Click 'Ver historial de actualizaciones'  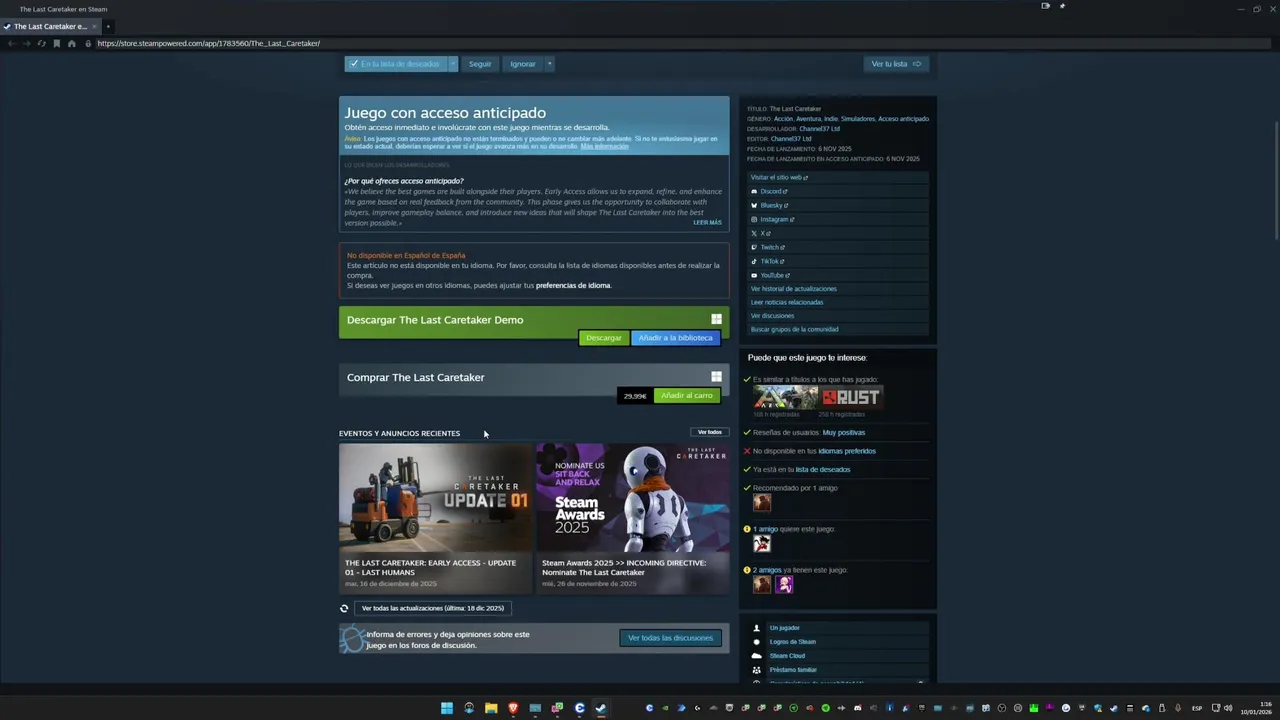pos(794,289)
